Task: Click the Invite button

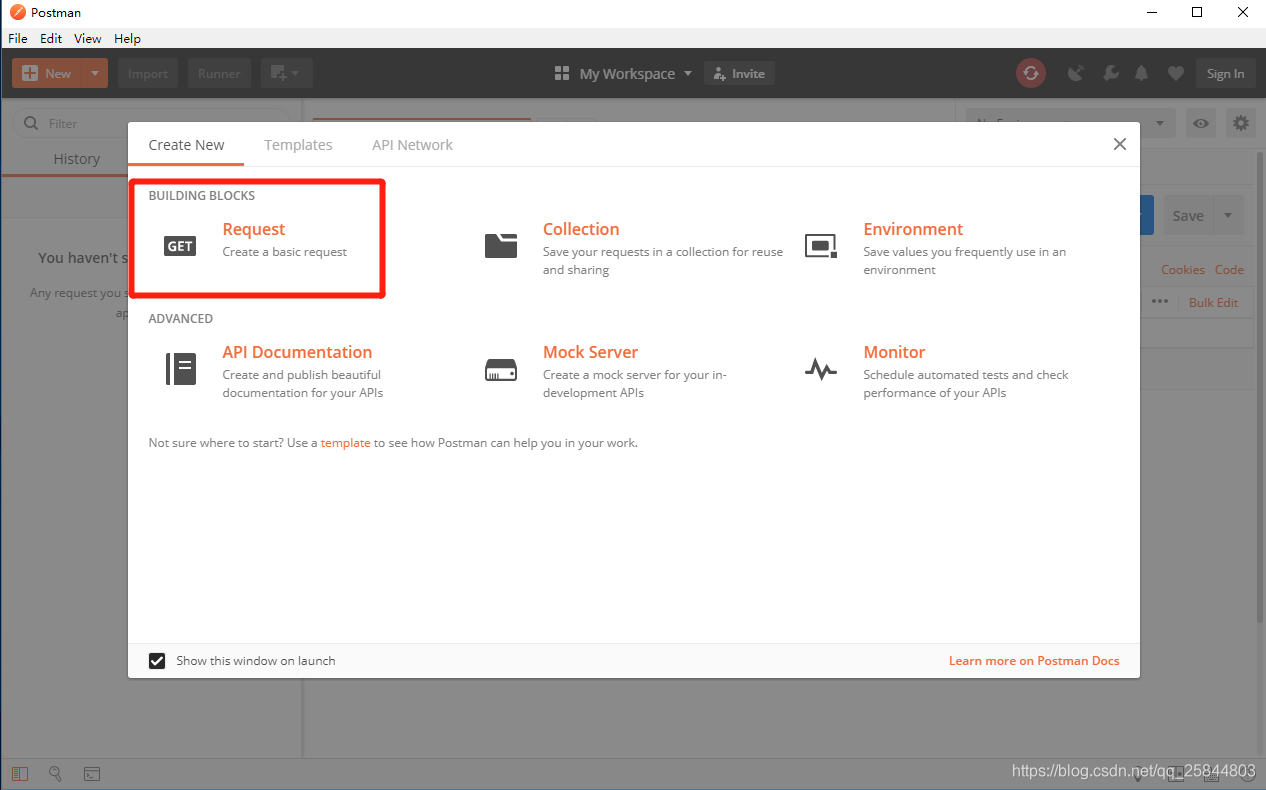Action: pos(740,73)
